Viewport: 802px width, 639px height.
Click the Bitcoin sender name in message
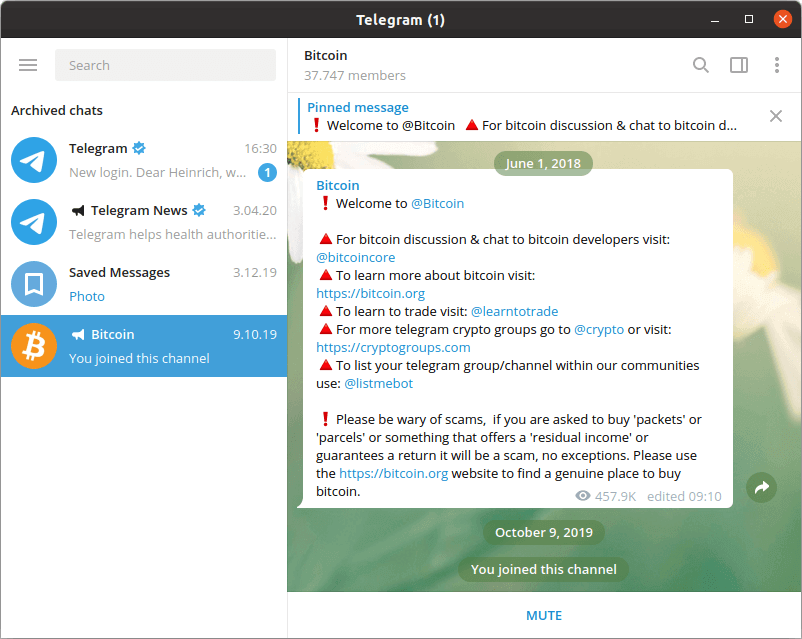[x=338, y=185]
